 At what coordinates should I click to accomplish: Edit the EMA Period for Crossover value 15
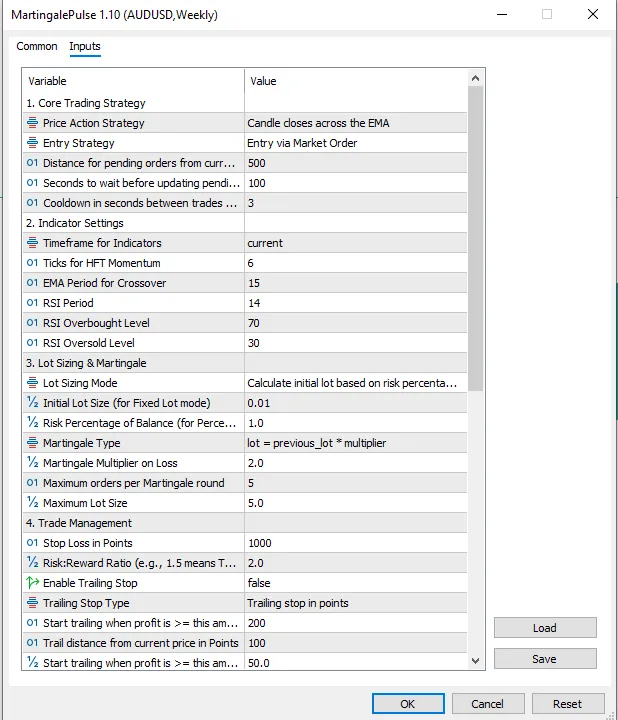[x=356, y=283]
